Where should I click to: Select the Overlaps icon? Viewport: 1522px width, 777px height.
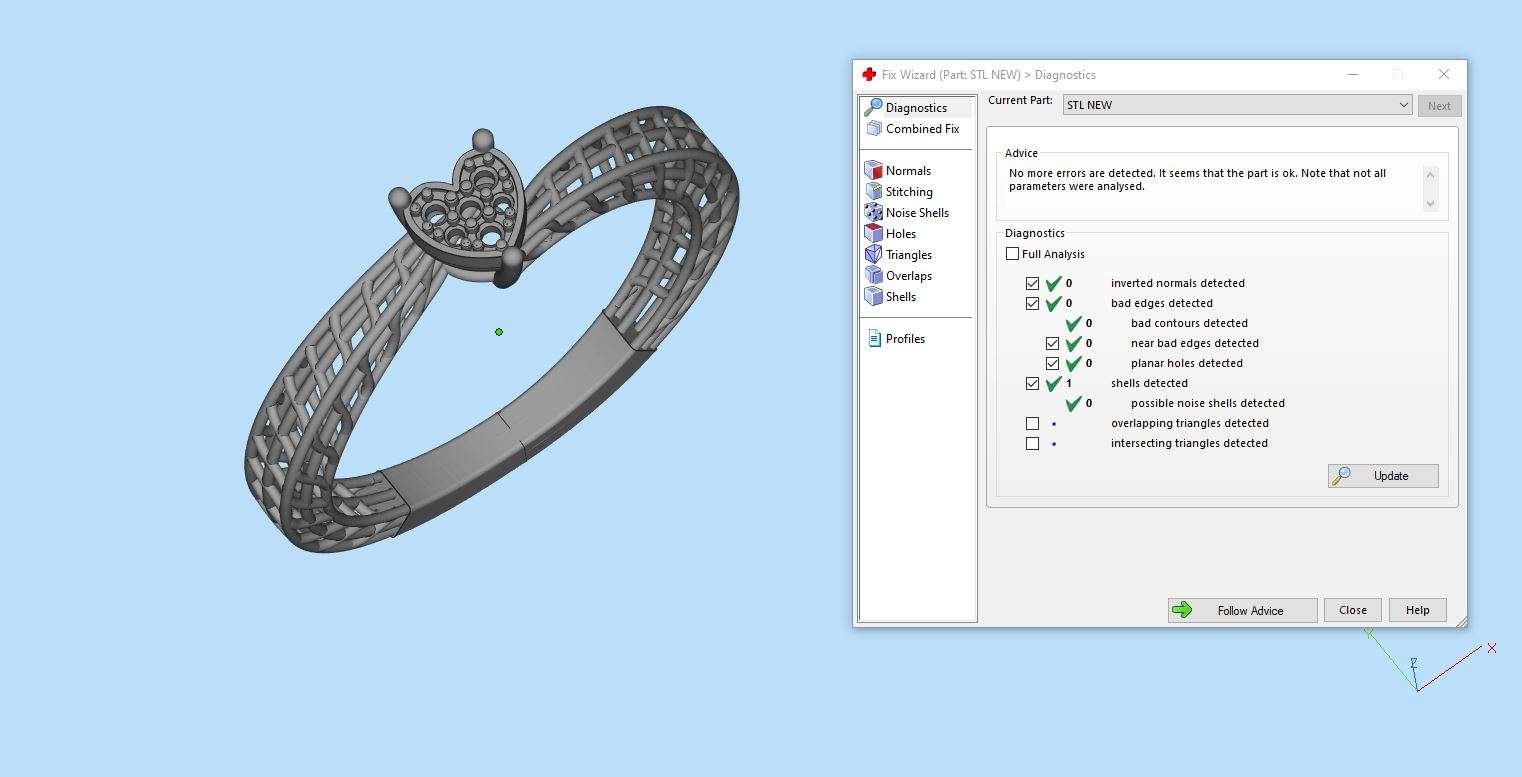pos(874,275)
